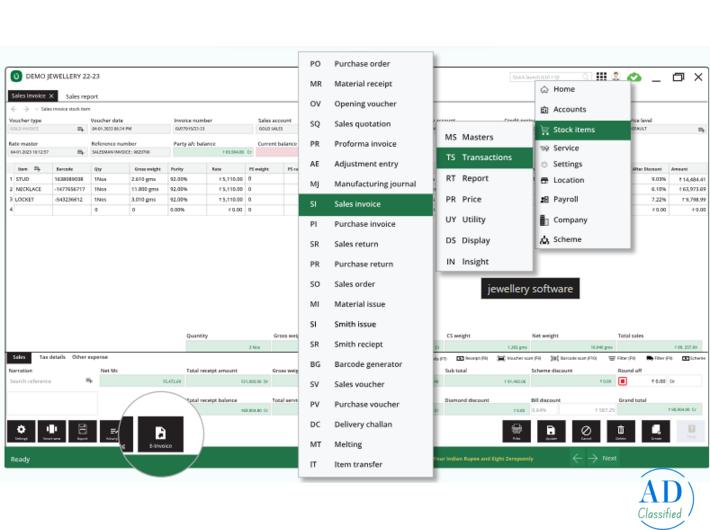Select Manufacturing journal menu entry
Image resolution: width=710 pixels, height=530 pixels.
click(366, 184)
